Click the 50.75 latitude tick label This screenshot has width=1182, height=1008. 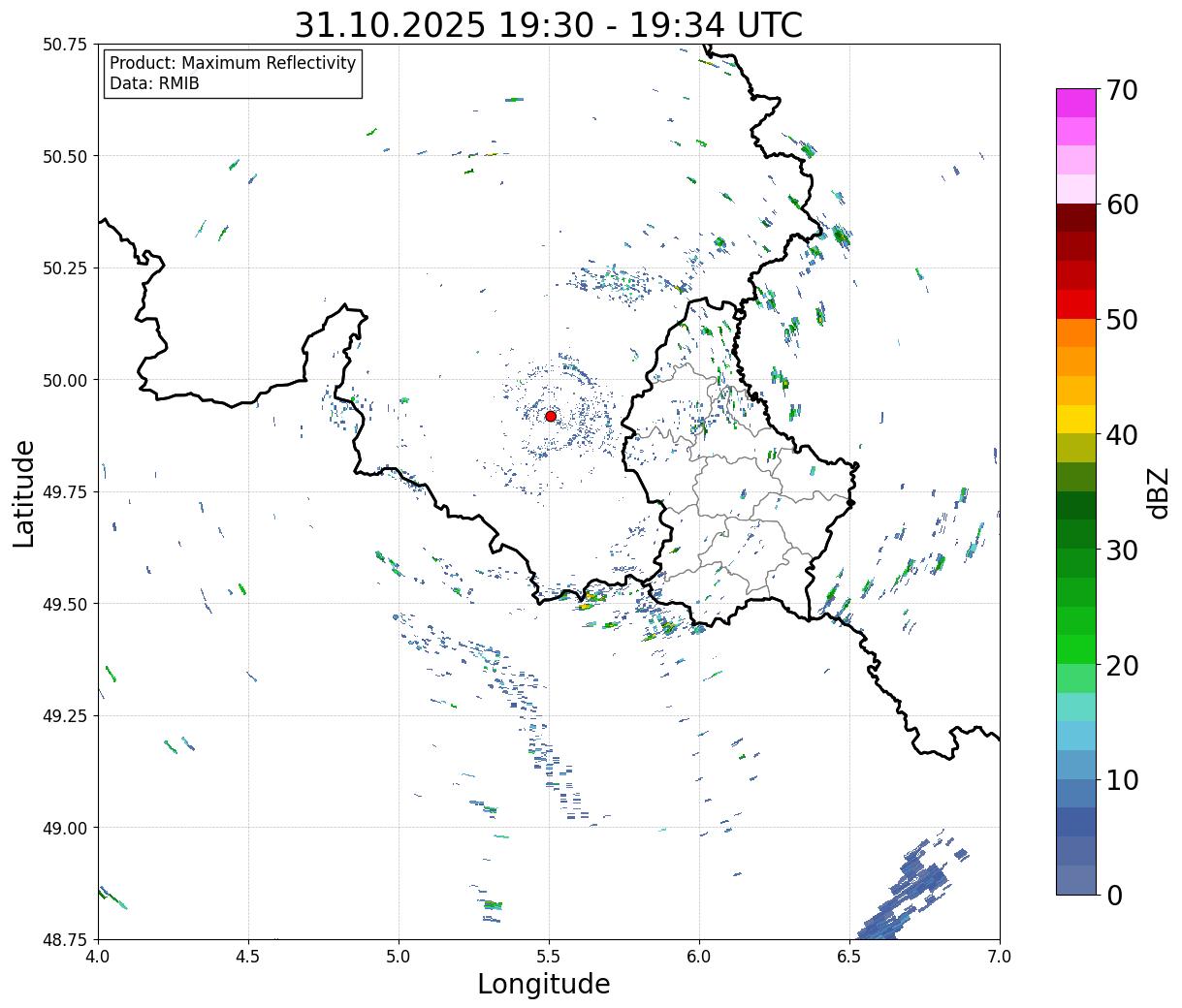[x=64, y=45]
